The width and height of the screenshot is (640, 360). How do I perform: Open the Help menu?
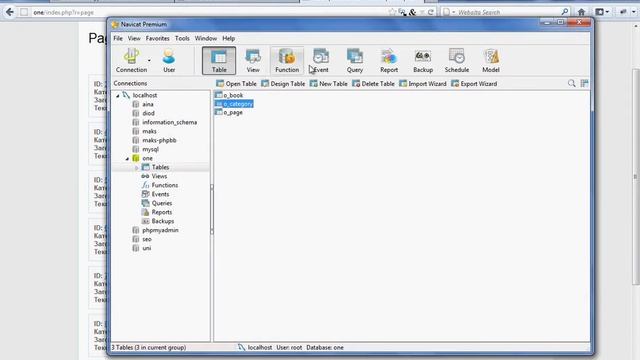(x=229, y=38)
